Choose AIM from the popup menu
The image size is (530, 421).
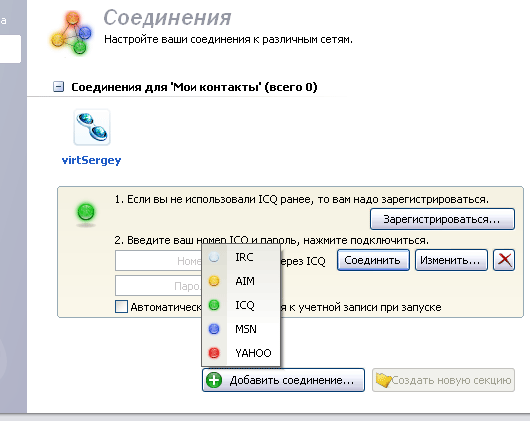coord(241,281)
